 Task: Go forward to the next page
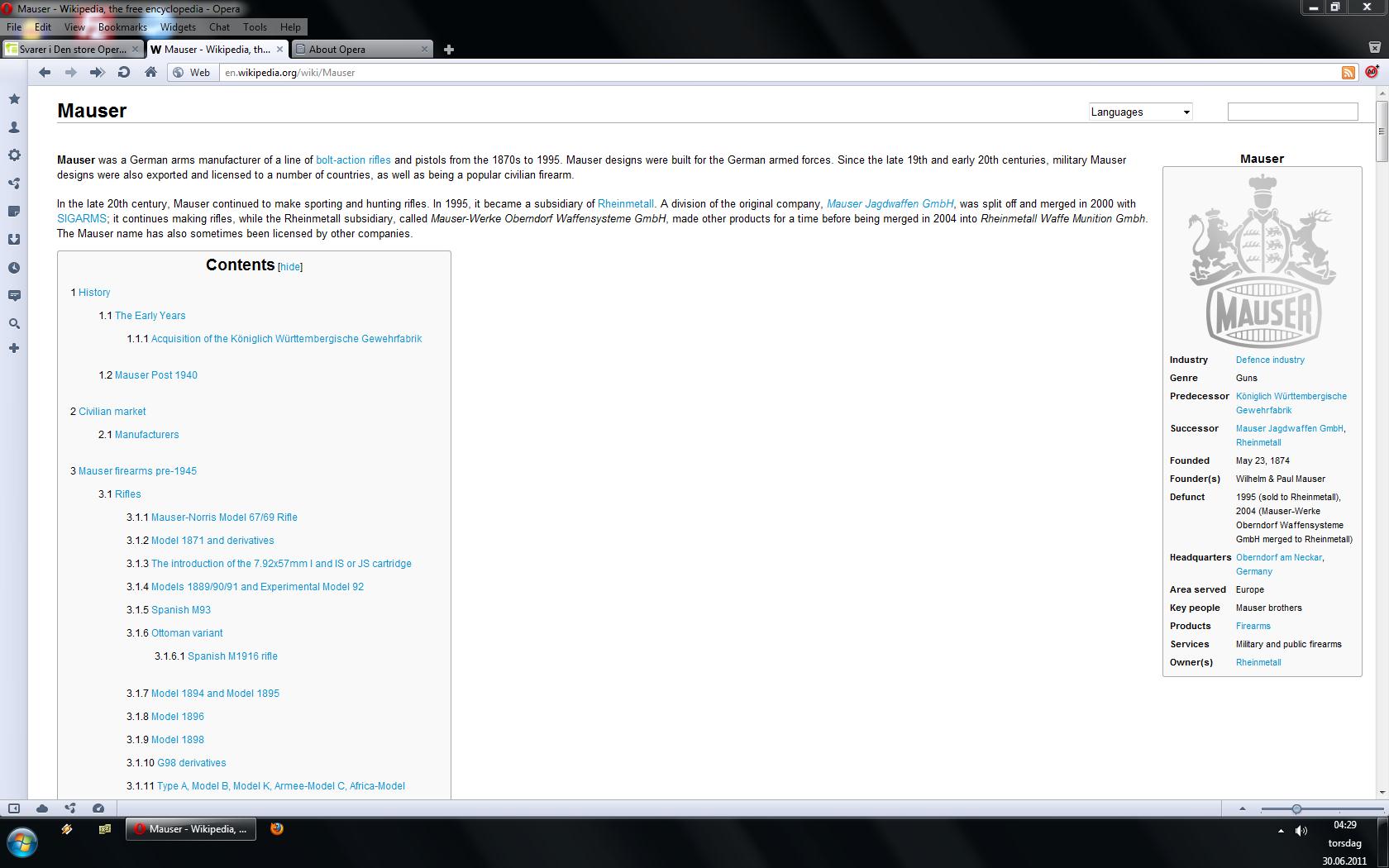(71, 73)
